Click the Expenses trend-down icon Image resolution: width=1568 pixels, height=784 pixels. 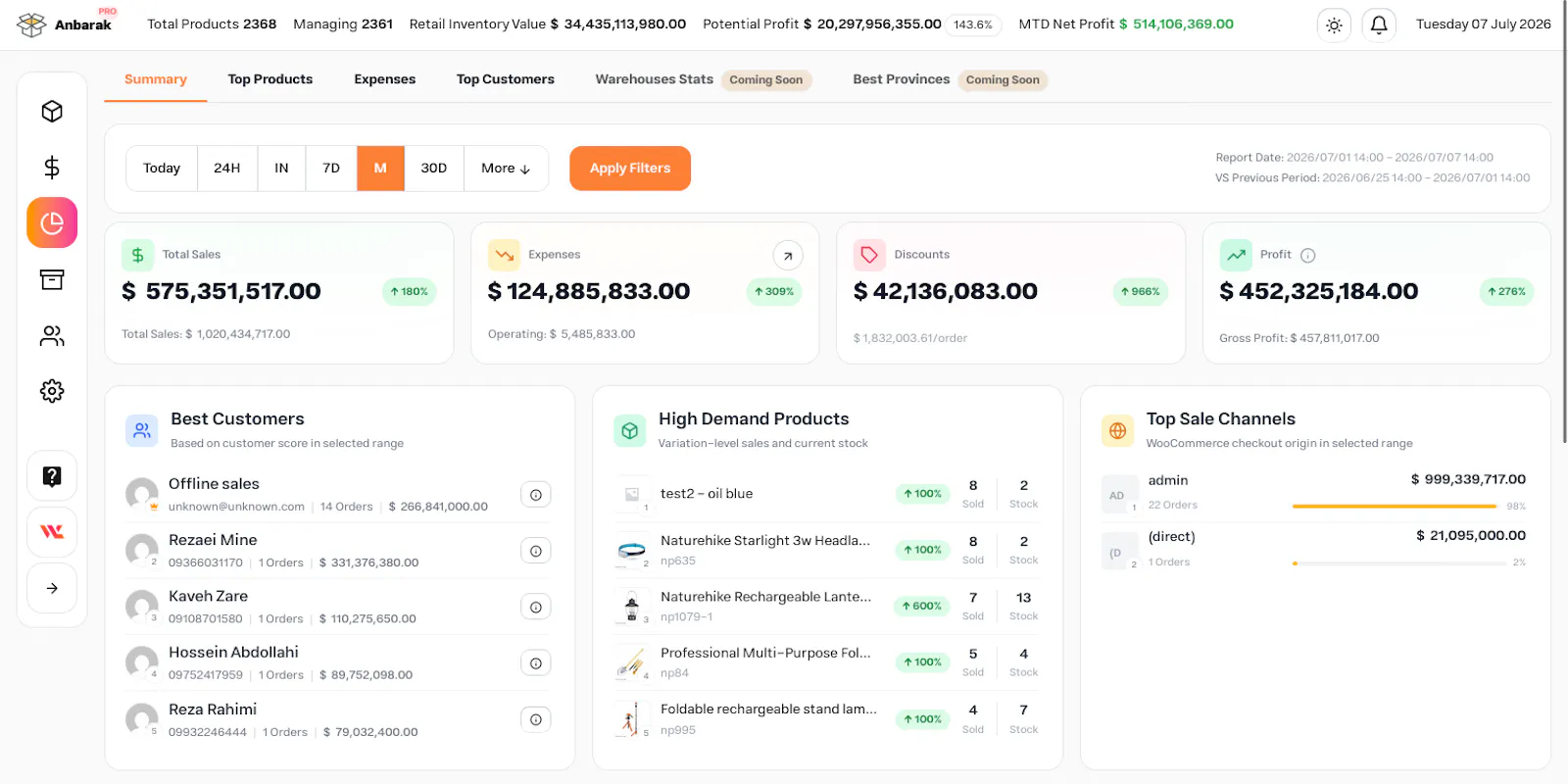pyautogui.click(x=504, y=255)
